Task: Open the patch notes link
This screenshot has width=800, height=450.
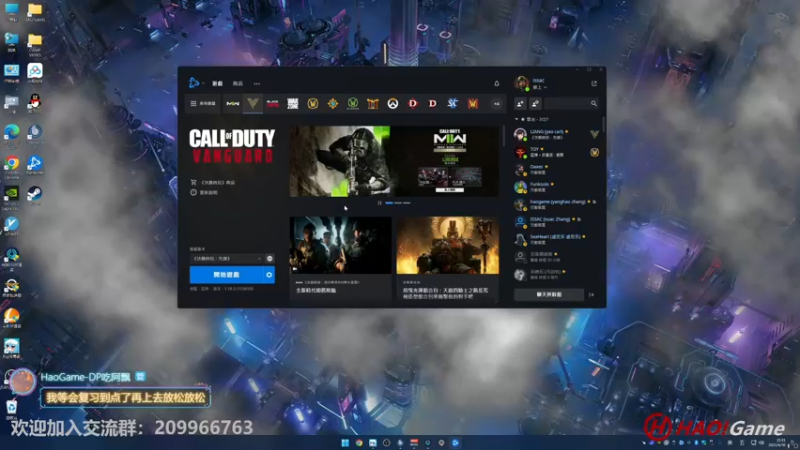Action: (x=205, y=192)
